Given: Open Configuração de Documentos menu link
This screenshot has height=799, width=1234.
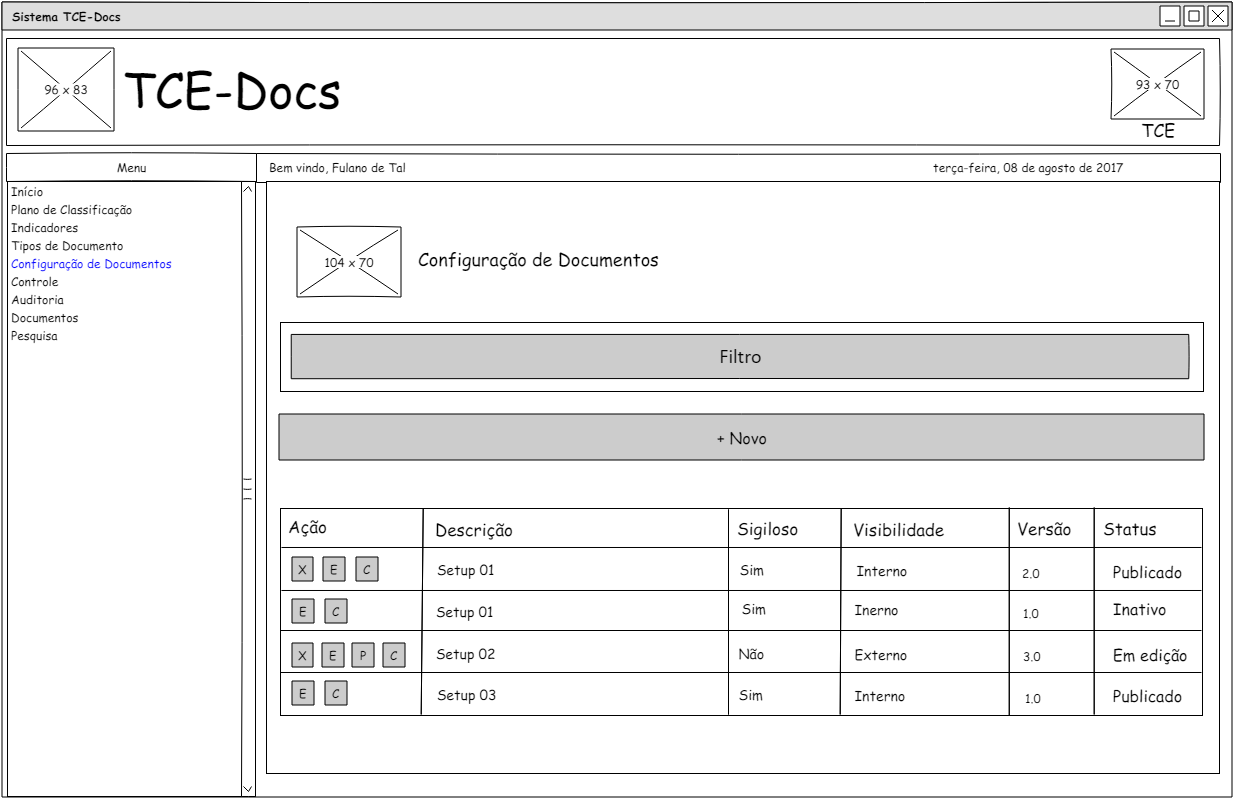Looking at the screenshot, I should 91,264.
